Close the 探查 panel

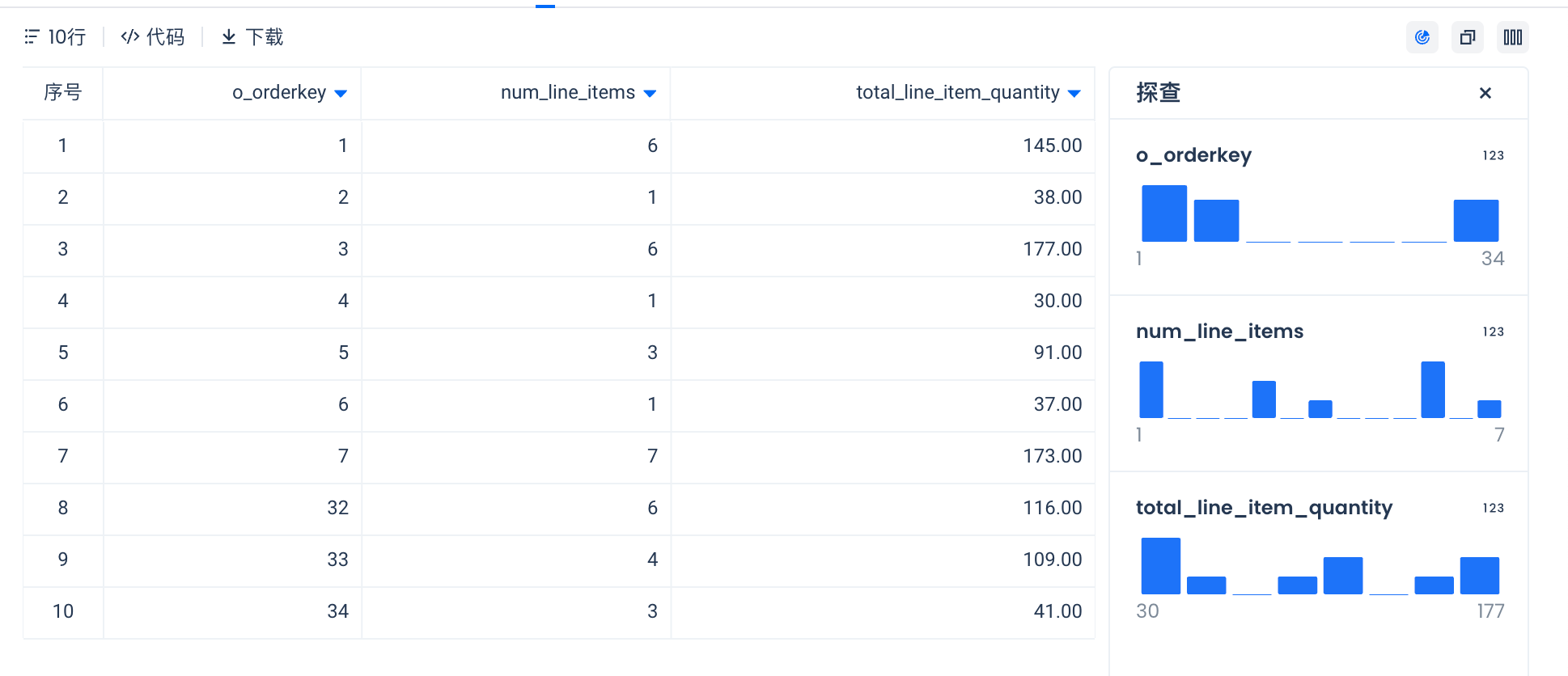(1485, 93)
